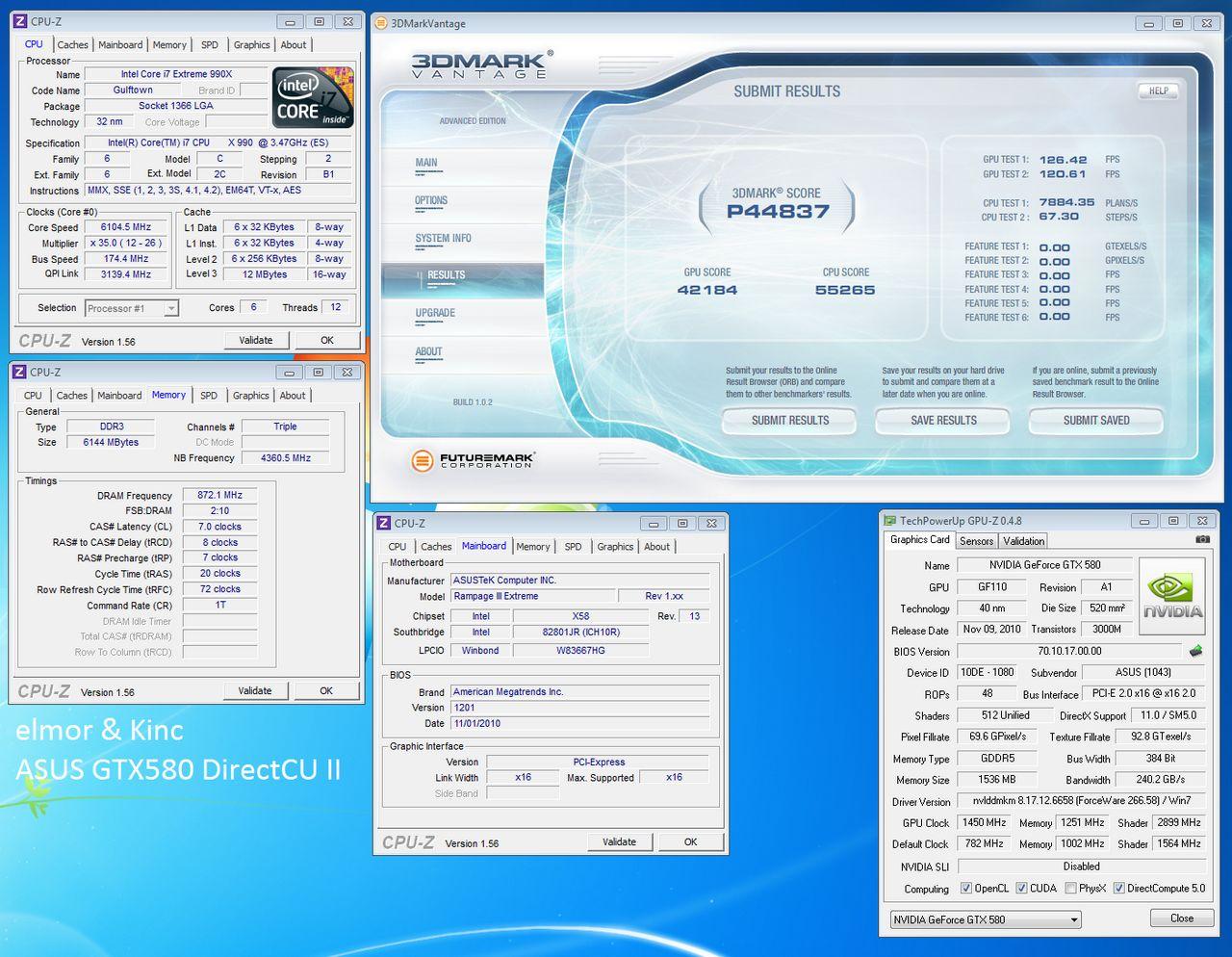This screenshot has width=1232, height=957.
Task: Click the HELP button in 3DMark Vantage
Action: click(1158, 91)
